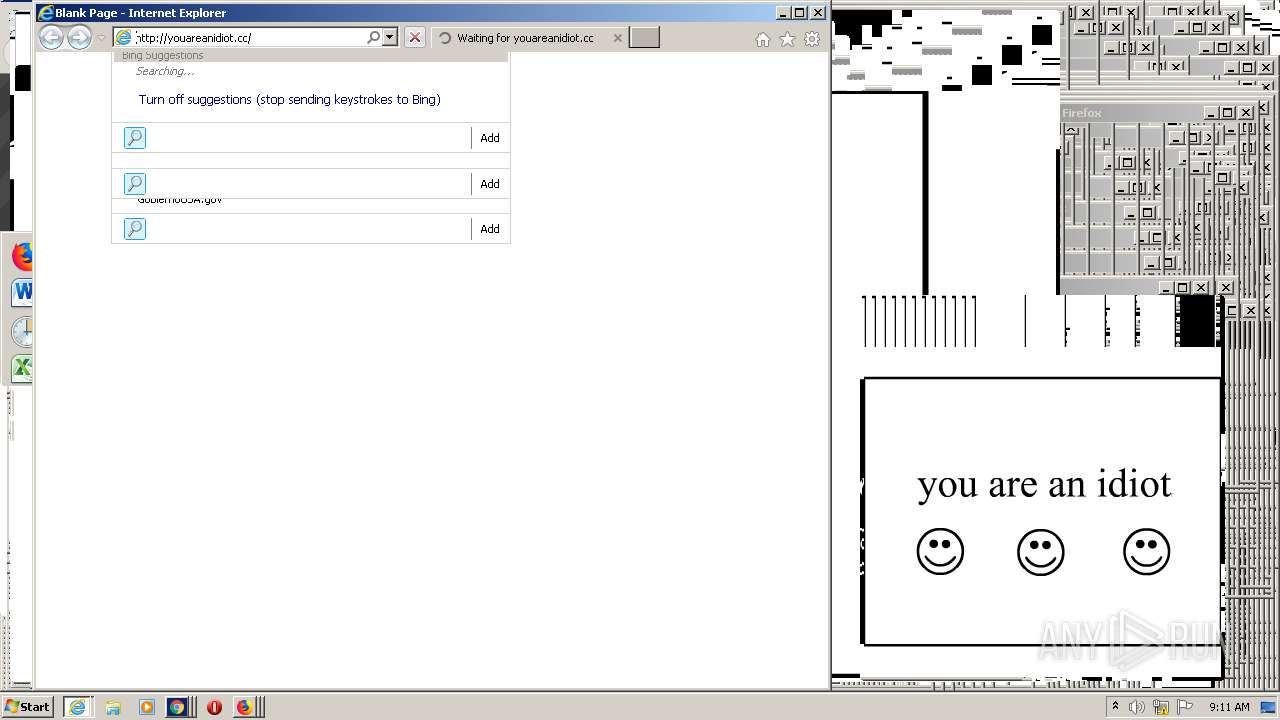Viewport: 1280px width, 720px height.
Task: Open the Start menu
Action: coord(27,707)
